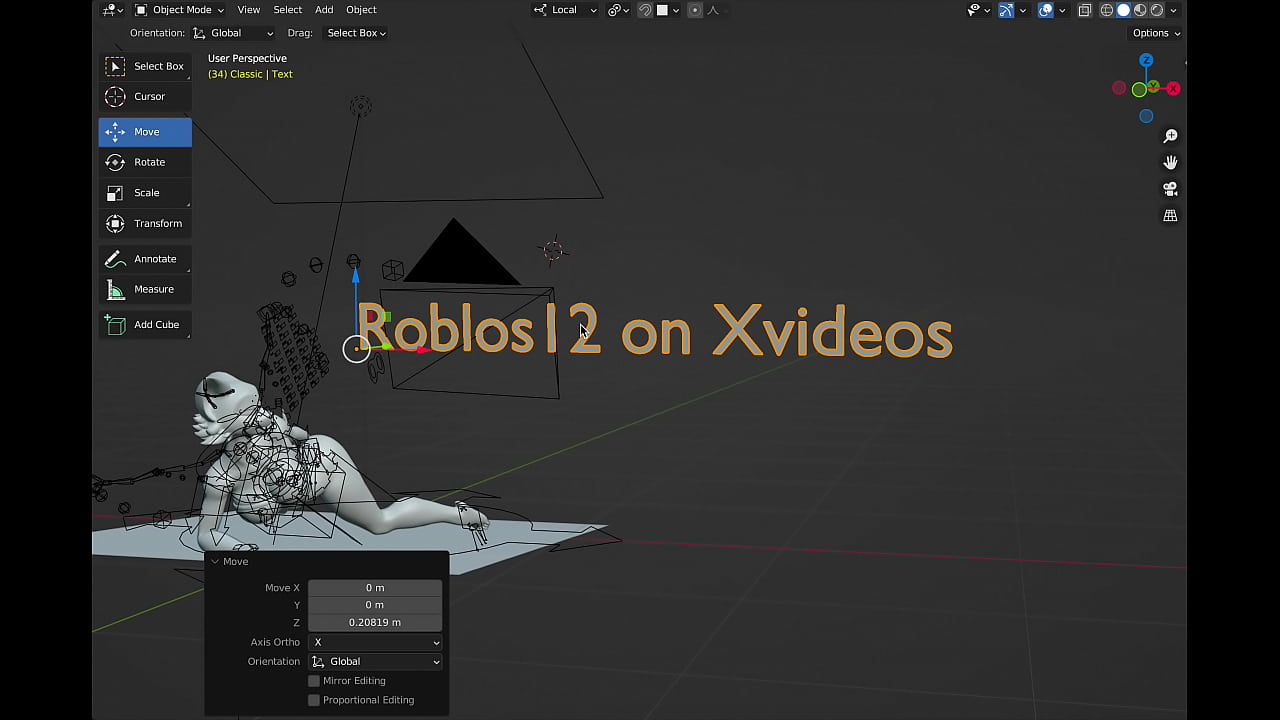Open the Axis Ortho dropdown
This screenshot has height=720, width=1280.
click(x=375, y=643)
